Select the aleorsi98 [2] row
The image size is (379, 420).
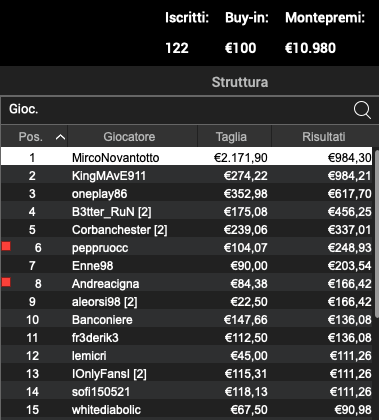tap(187, 301)
